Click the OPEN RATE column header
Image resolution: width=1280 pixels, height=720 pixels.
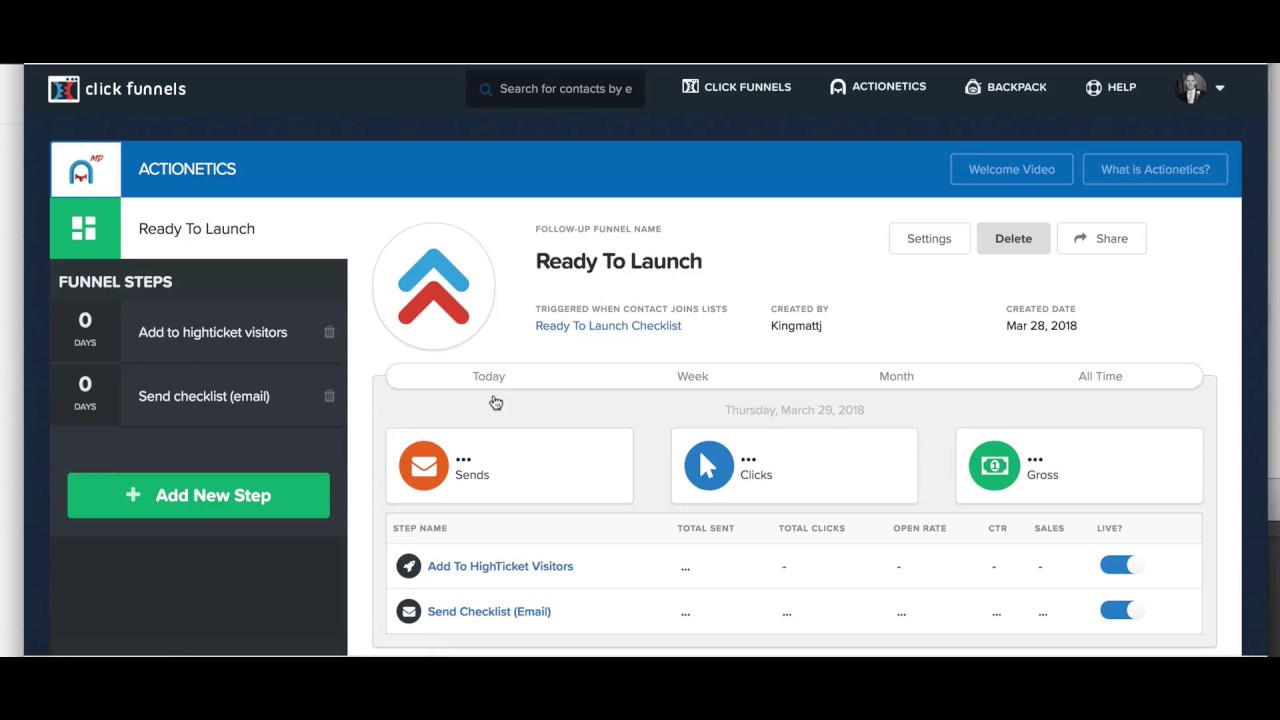(x=920, y=528)
